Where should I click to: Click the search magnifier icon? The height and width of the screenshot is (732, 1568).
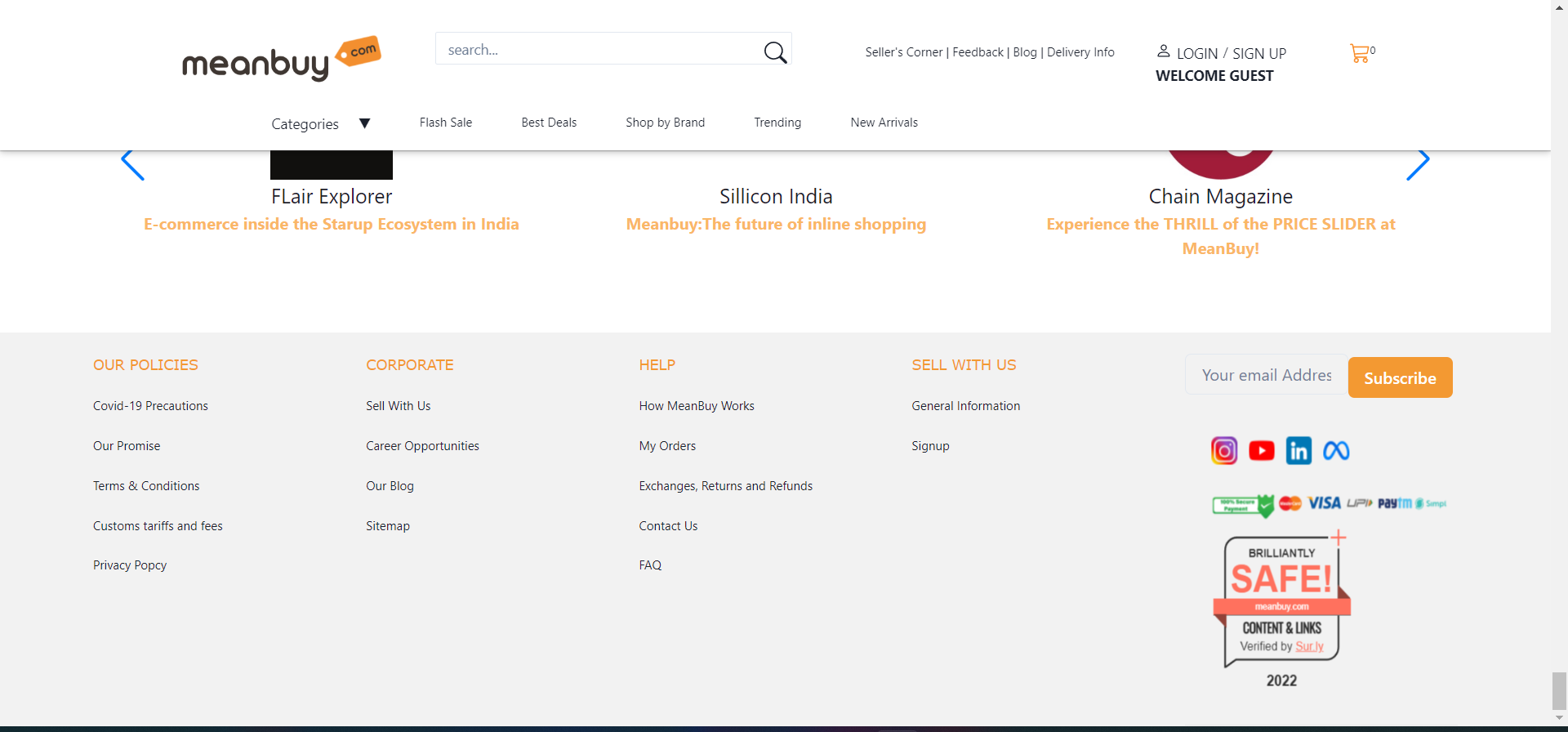(775, 52)
